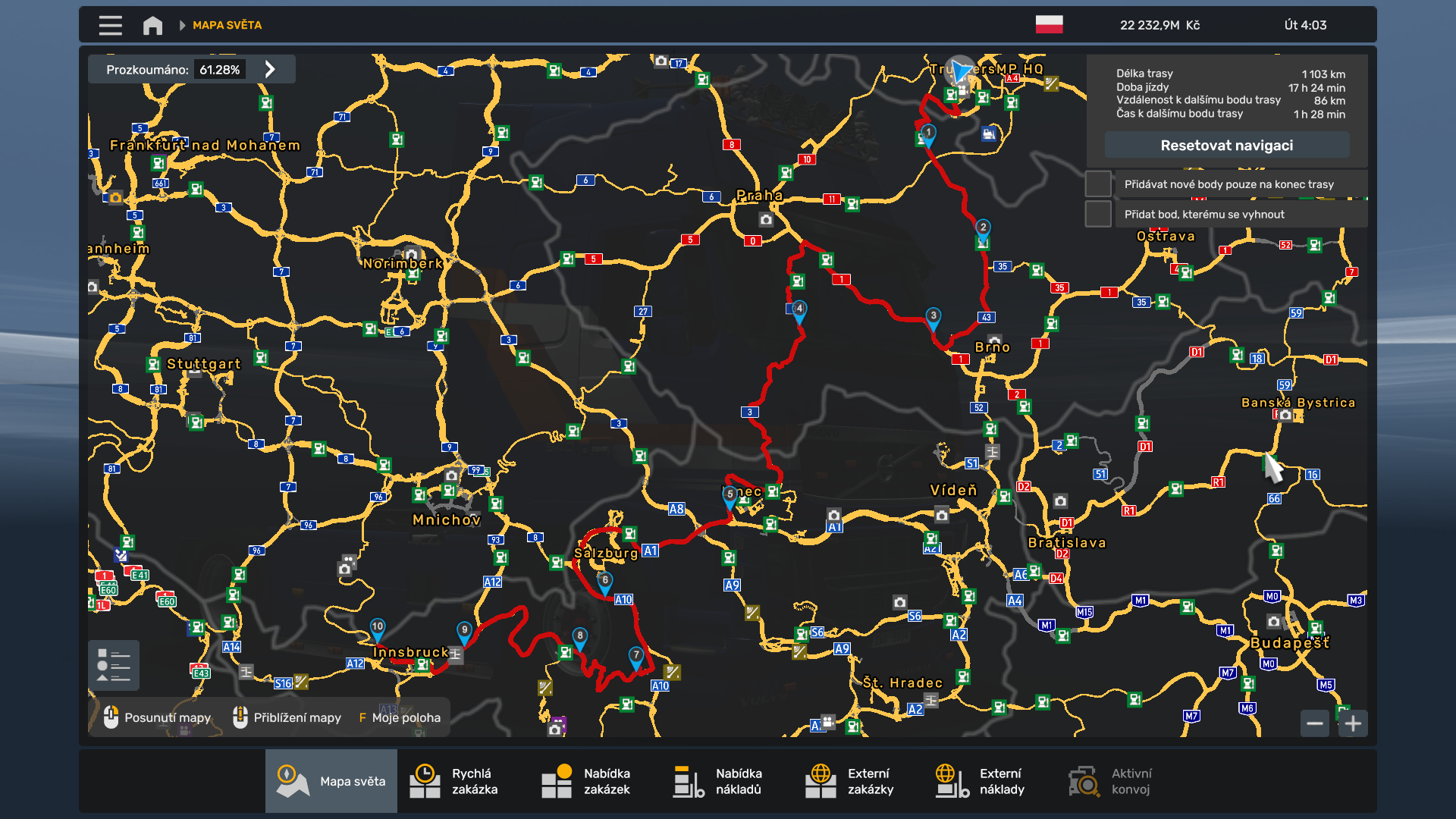This screenshot has width=1456, height=819.
Task: Open the Nabídka nákladů tab
Action: [726, 781]
